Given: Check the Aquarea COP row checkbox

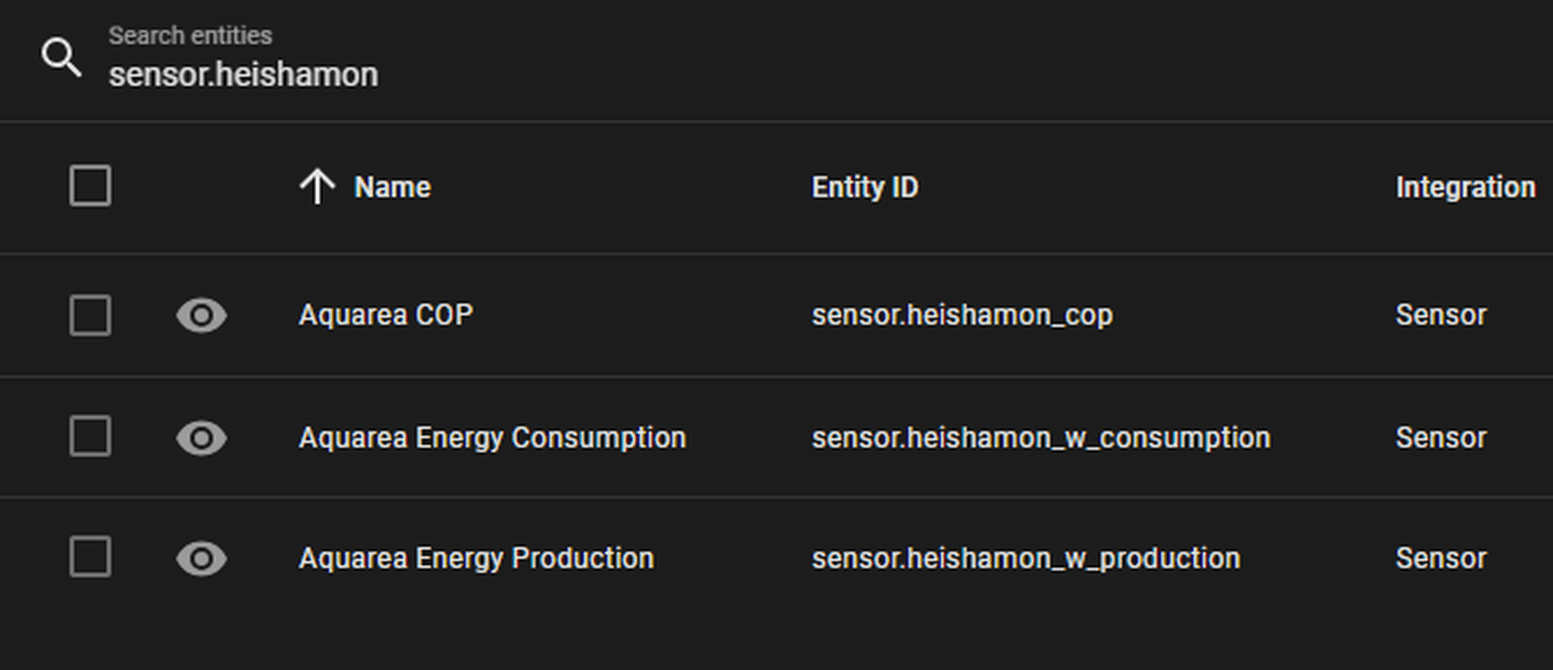Looking at the screenshot, I should click(x=90, y=315).
